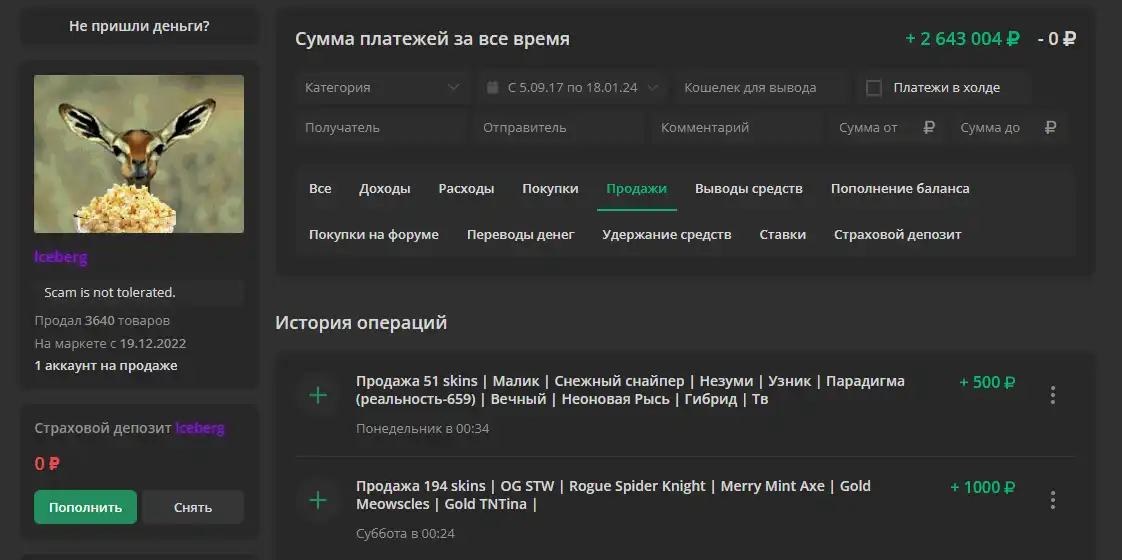This screenshot has width=1122, height=560.
Task: Click the Не пришли деньги? button
Action: click(140, 26)
